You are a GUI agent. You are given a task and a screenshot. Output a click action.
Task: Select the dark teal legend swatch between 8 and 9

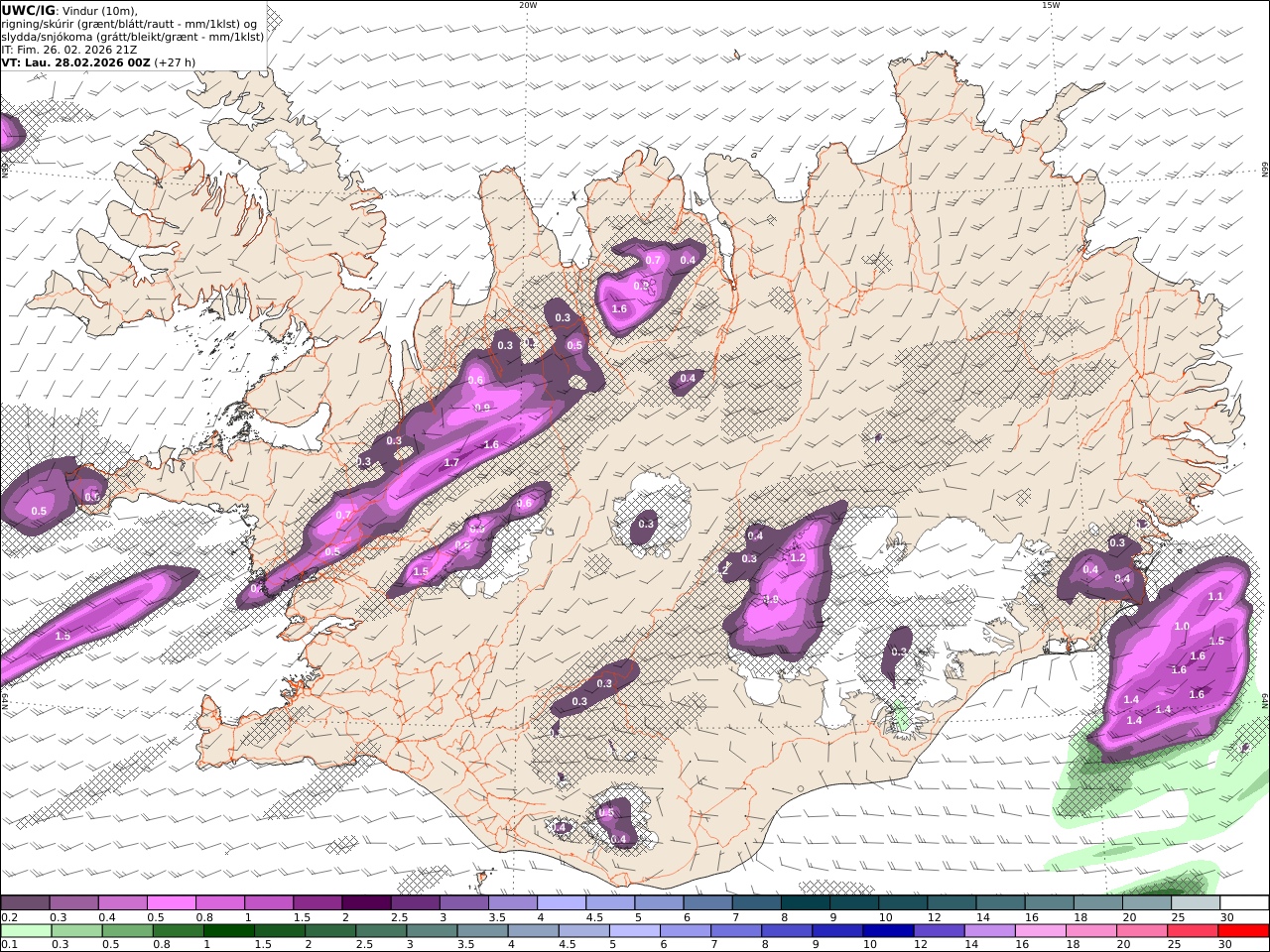pyautogui.click(x=804, y=903)
